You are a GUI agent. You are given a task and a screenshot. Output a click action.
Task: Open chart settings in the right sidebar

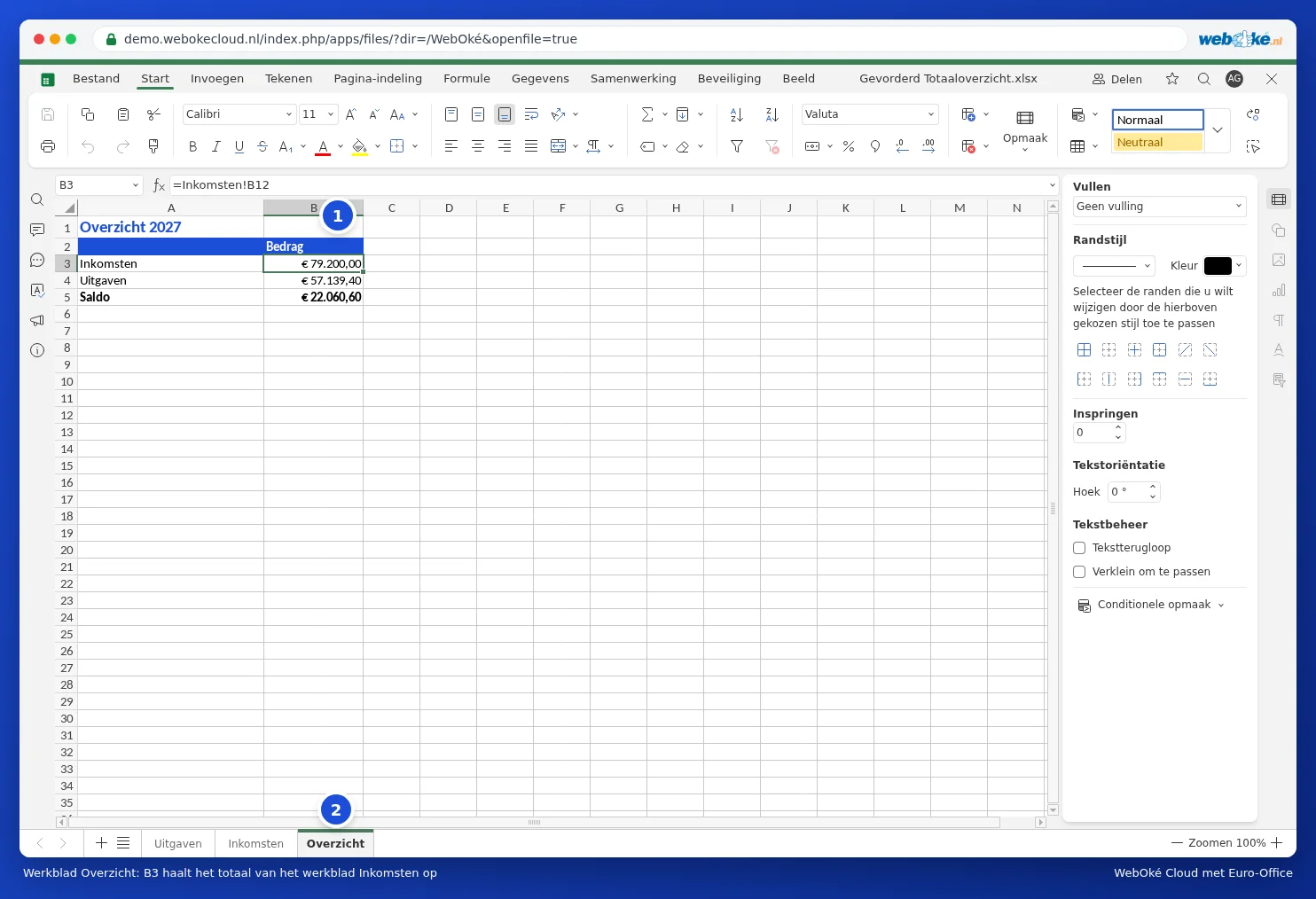(x=1279, y=290)
